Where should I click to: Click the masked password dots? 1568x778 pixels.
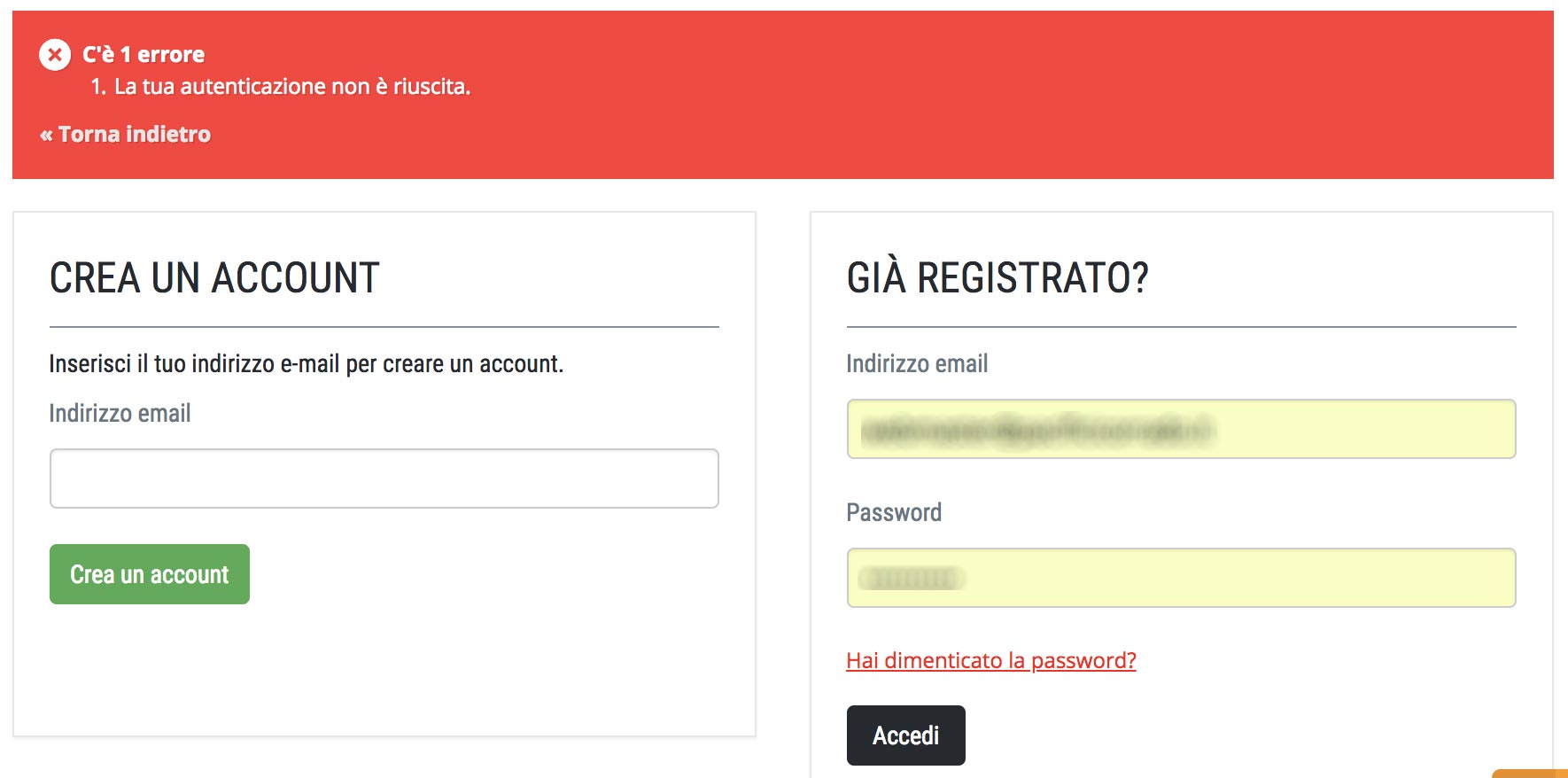click(911, 579)
